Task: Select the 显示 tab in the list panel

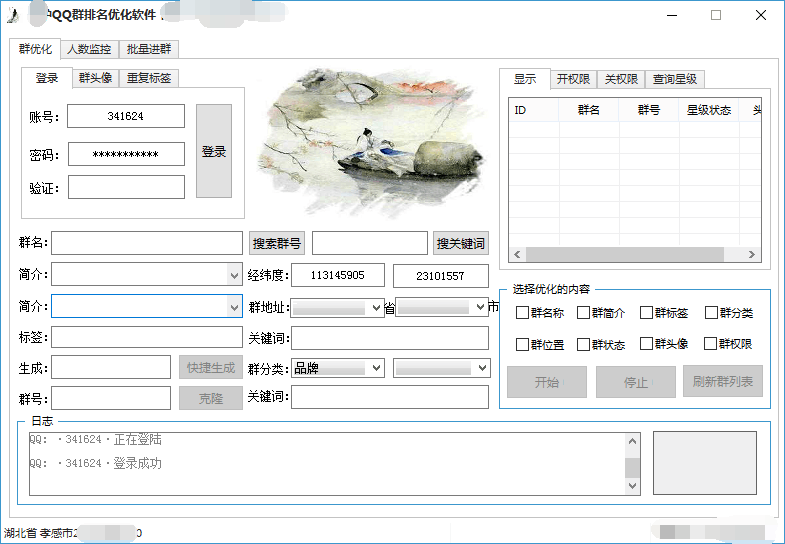Action: click(x=525, y=79)
